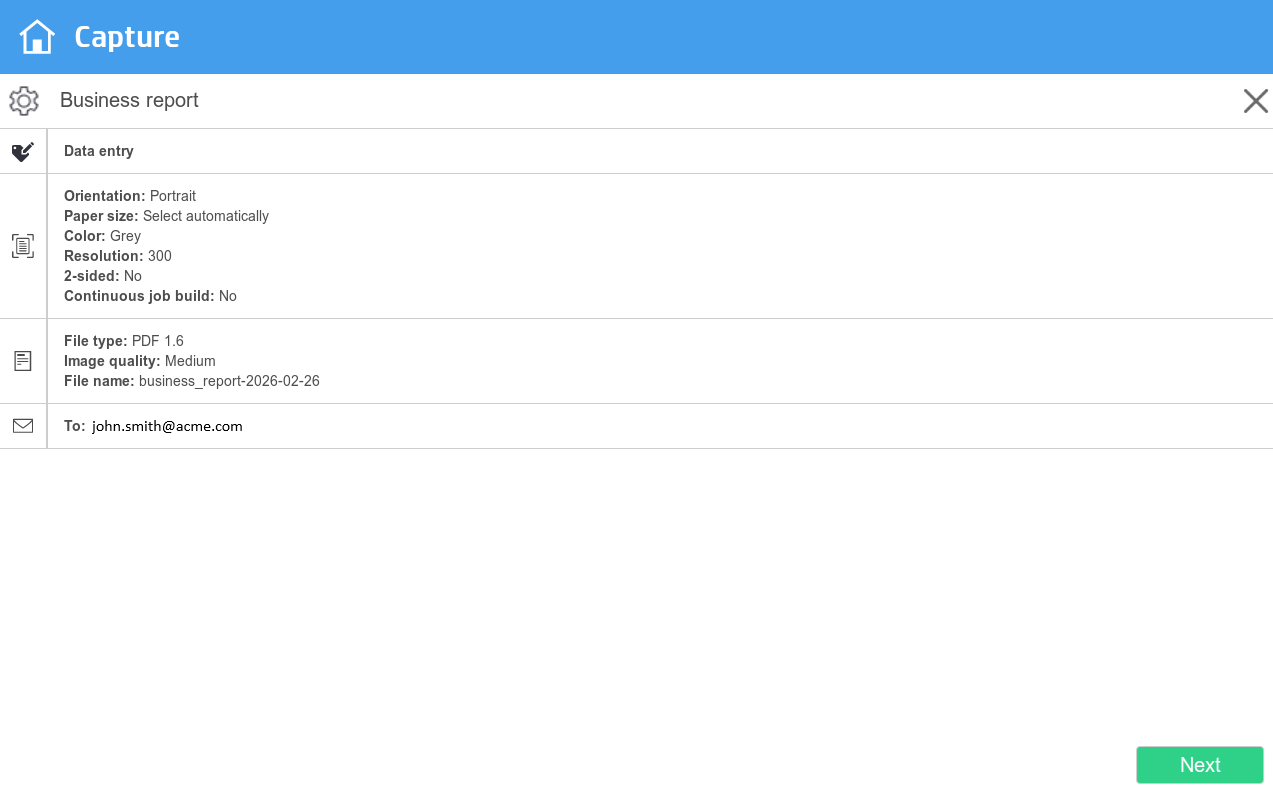
Task: Select the file output settings icon
Action: 23,361
